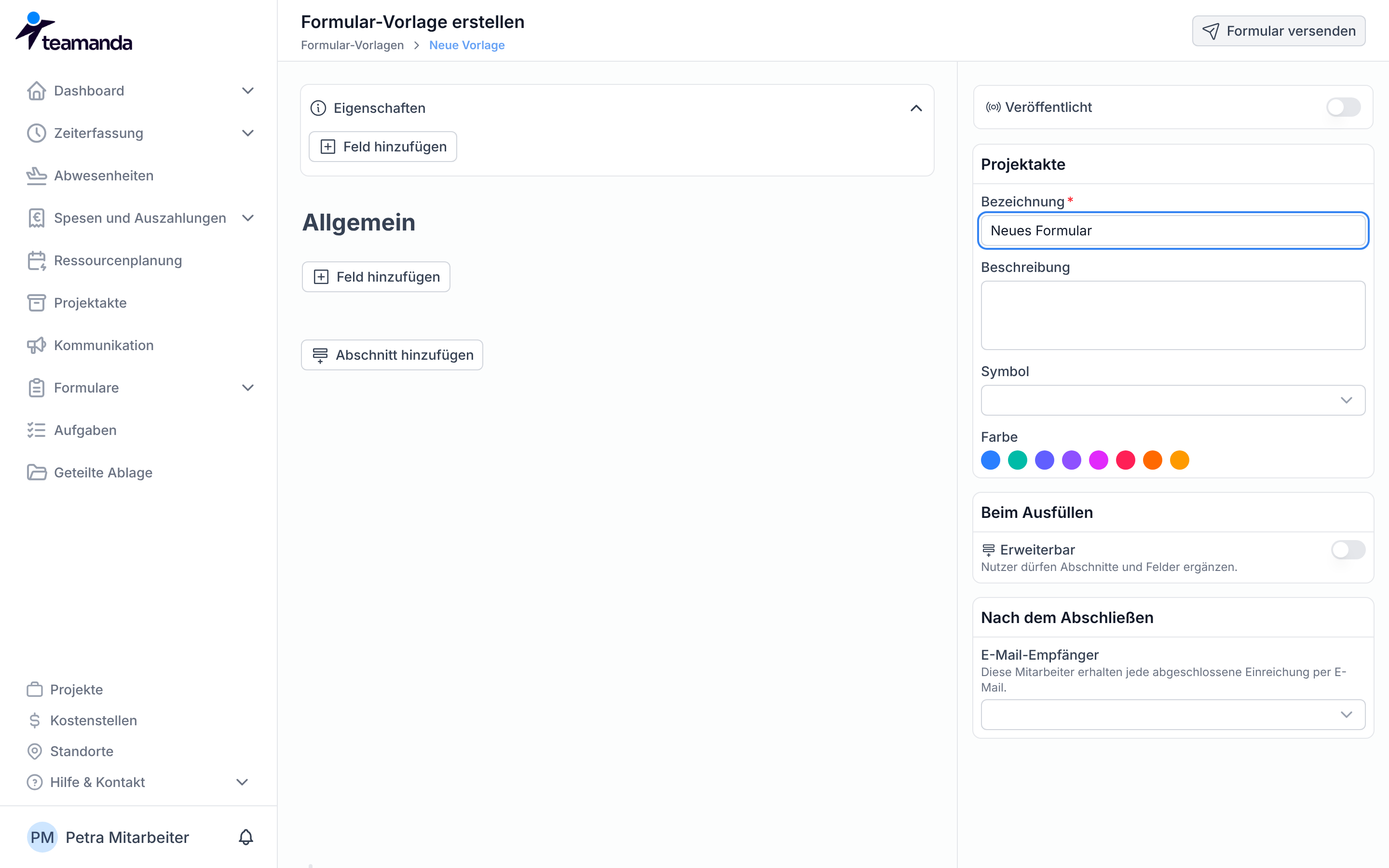The width and height of the screenshot is (1389, 868).
Task: Click the Kommunikation megaphone icon
Action: pyautogui.click(x=36, y=345)
